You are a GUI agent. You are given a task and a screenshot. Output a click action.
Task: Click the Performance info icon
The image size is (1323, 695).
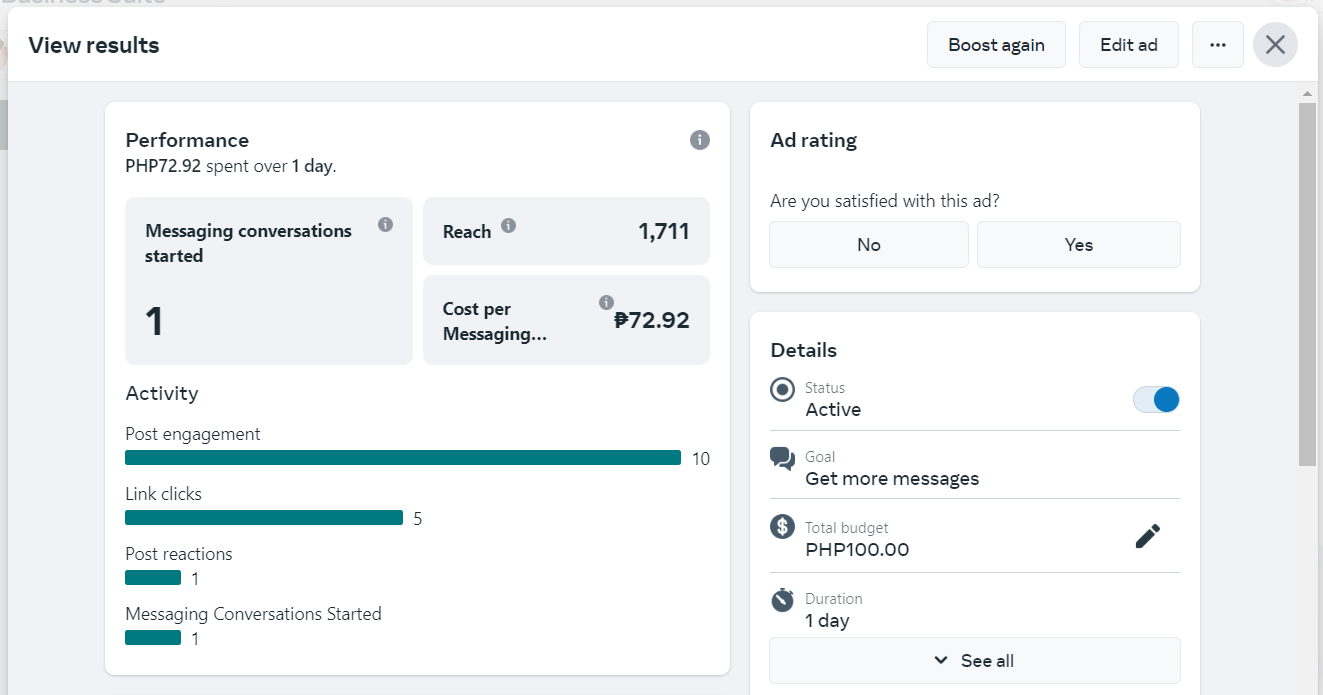click(x=700, y=140)
